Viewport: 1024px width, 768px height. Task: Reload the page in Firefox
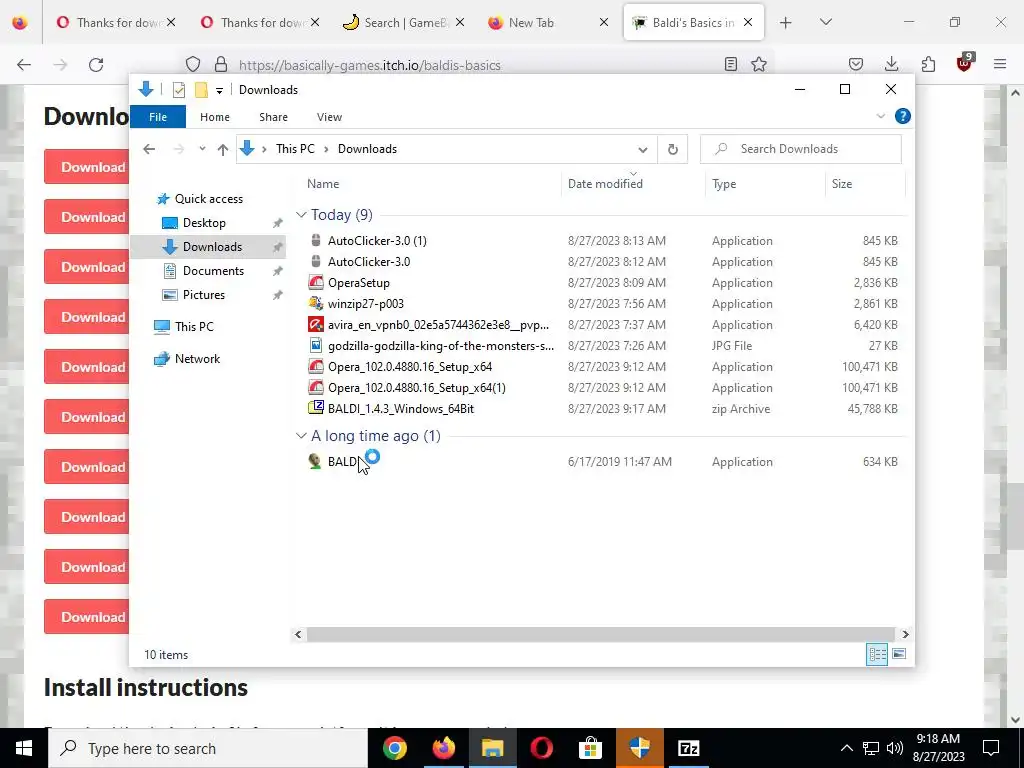(x=96, y=65)
